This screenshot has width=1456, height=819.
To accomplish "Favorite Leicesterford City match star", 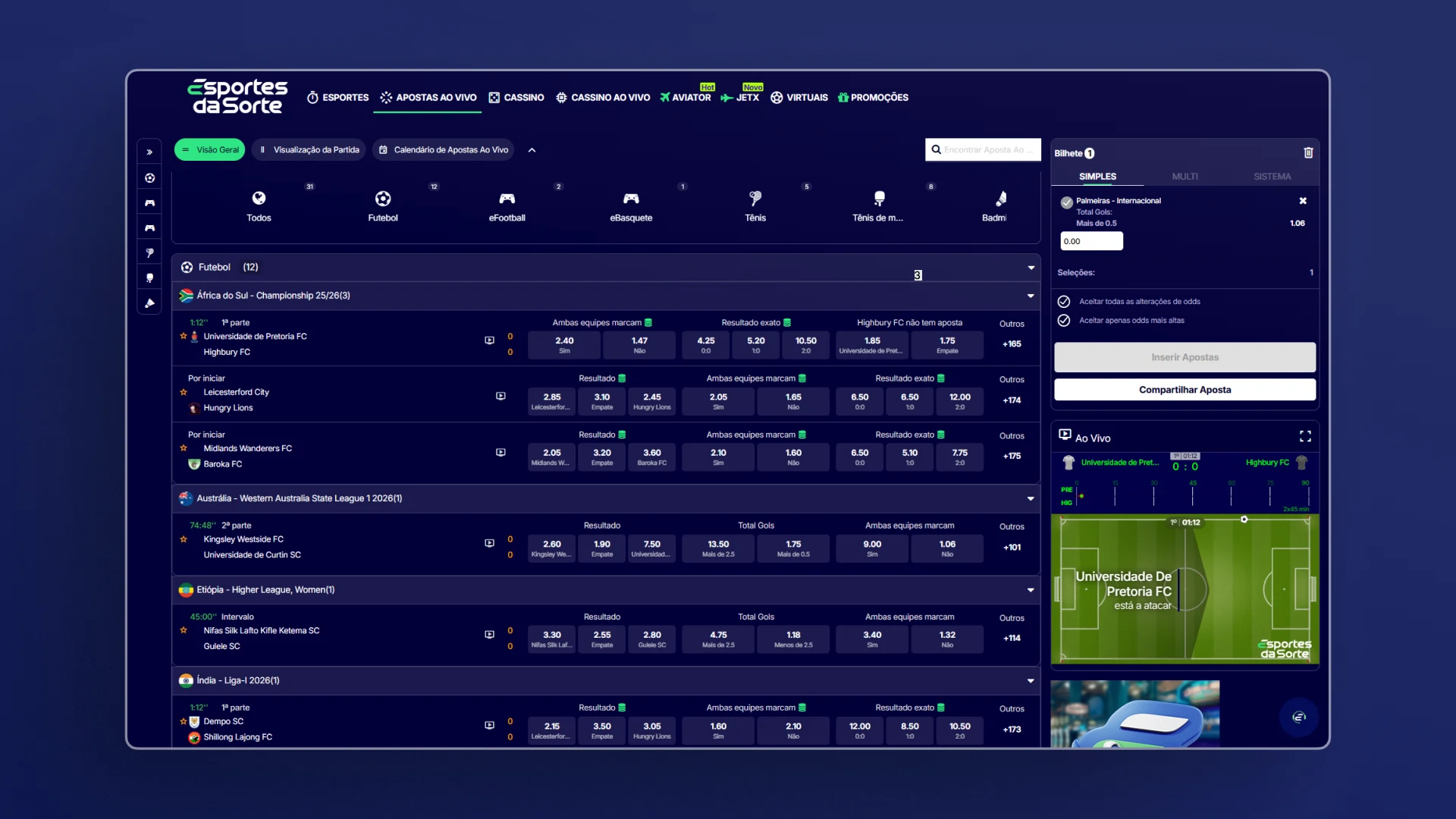I will pyautogui.click(x=184, y=392).
